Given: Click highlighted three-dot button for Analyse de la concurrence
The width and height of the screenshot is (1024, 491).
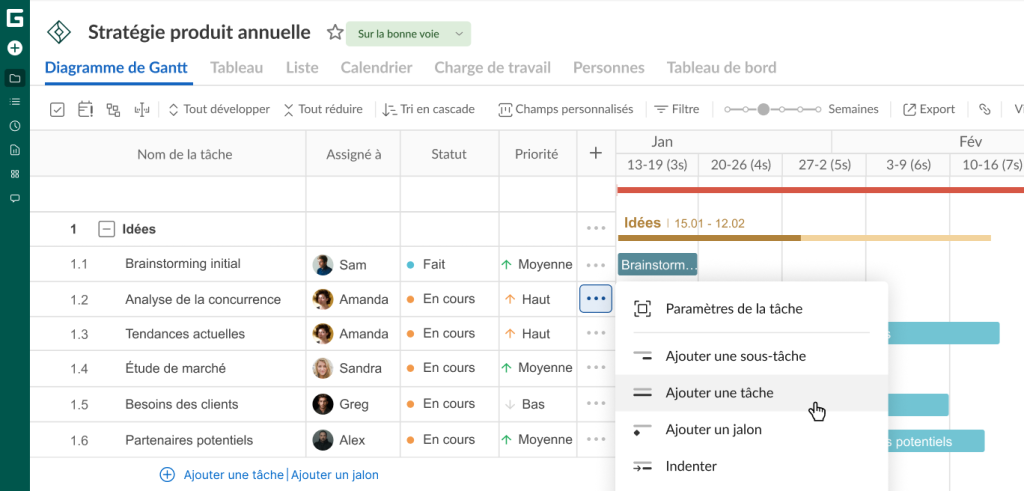Looking at the screenshot, I should click(596, 299).
